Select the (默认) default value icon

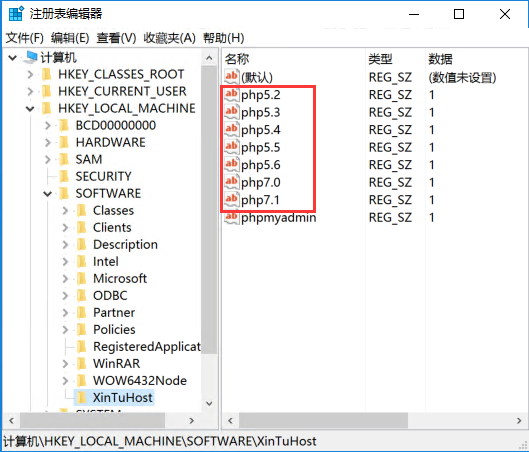tap(232, 77)
